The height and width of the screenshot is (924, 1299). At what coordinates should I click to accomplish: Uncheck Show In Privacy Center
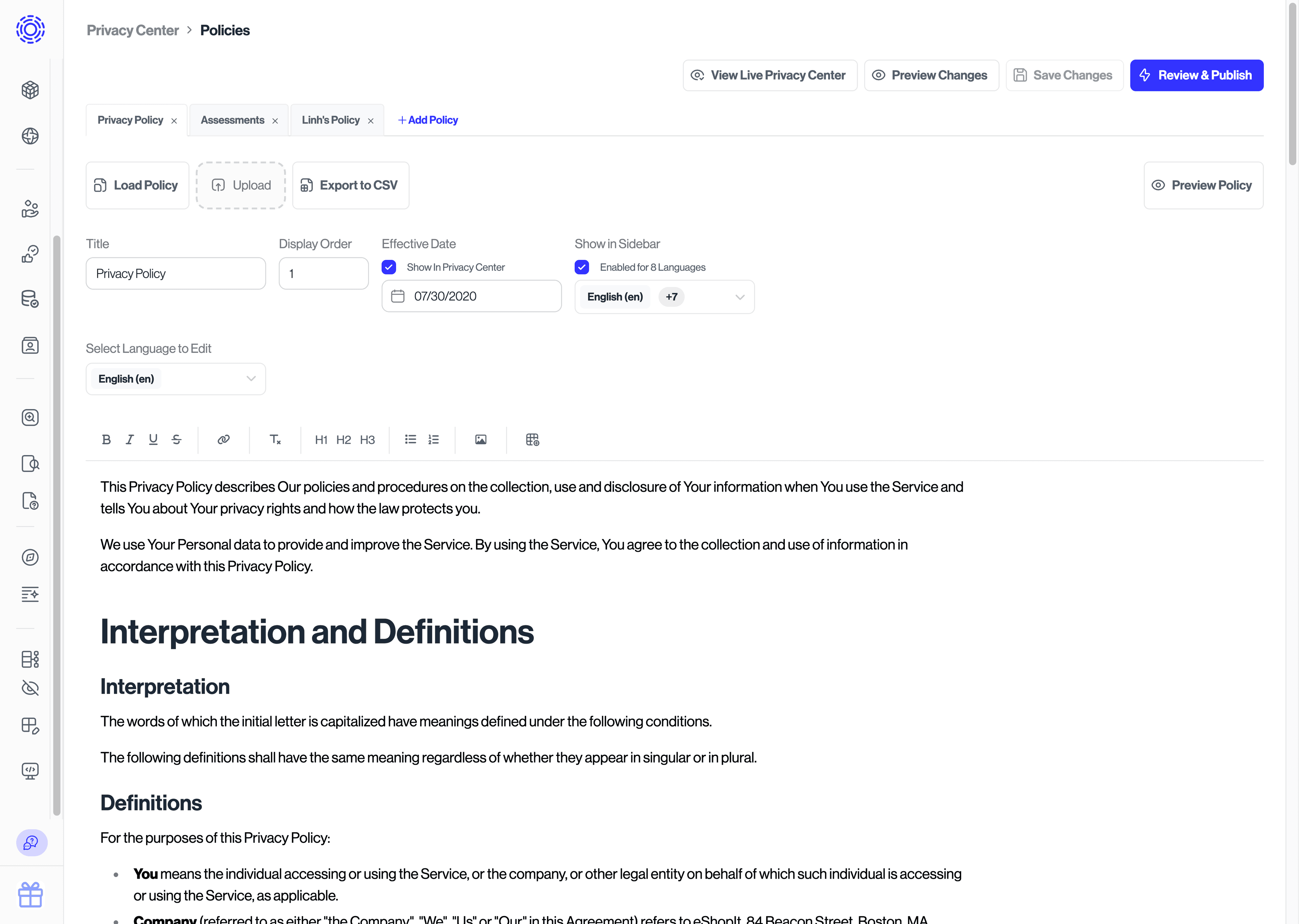(388, 267)
